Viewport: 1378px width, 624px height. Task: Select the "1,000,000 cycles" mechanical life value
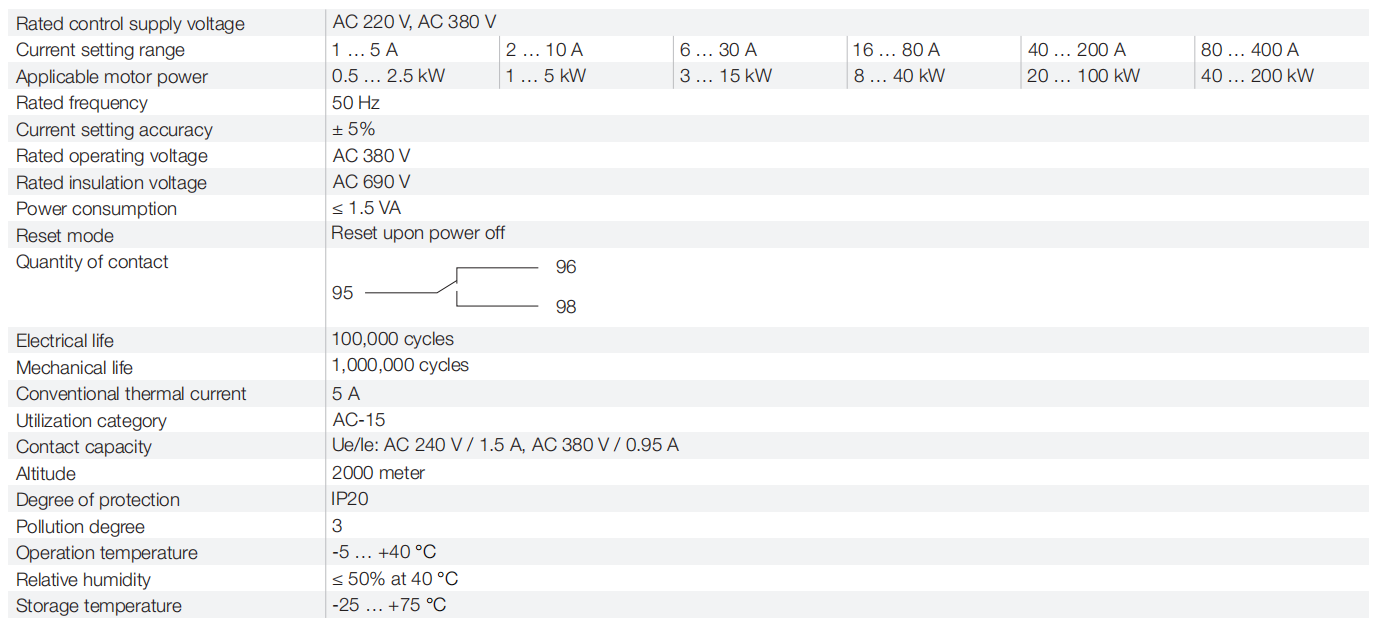(x=400, y=366)
